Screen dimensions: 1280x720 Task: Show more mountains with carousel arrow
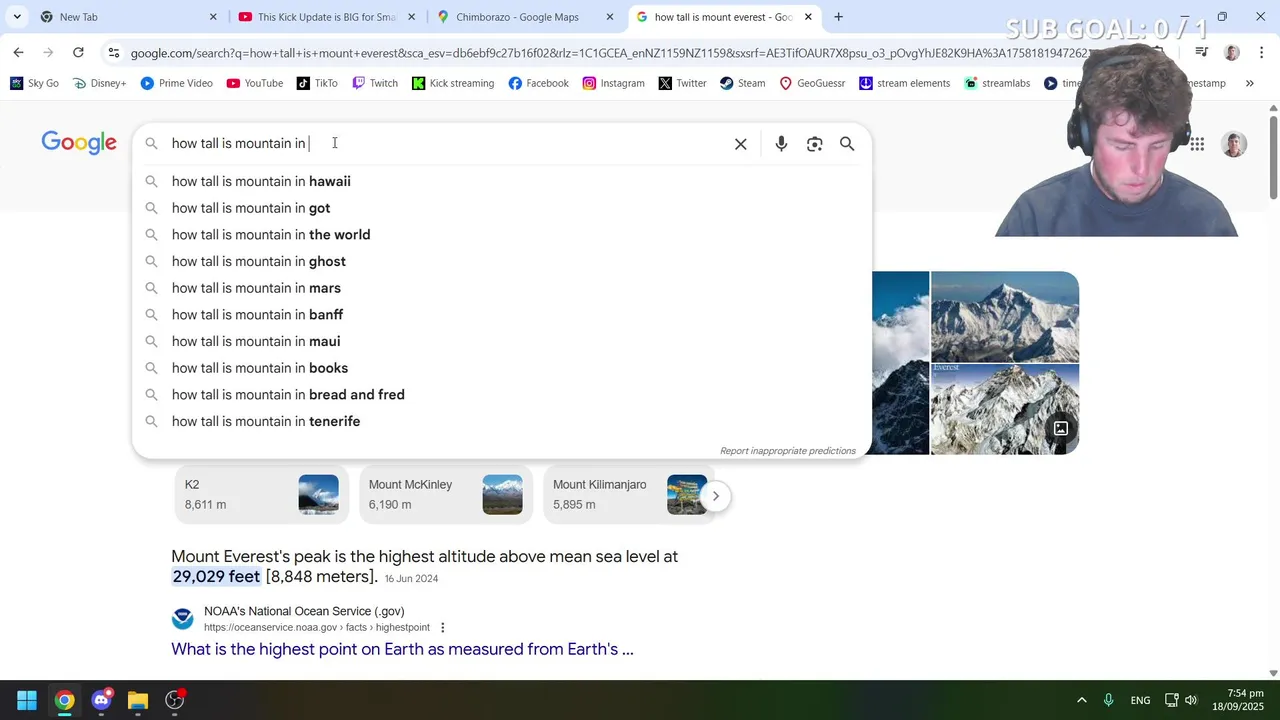[716, 496]
